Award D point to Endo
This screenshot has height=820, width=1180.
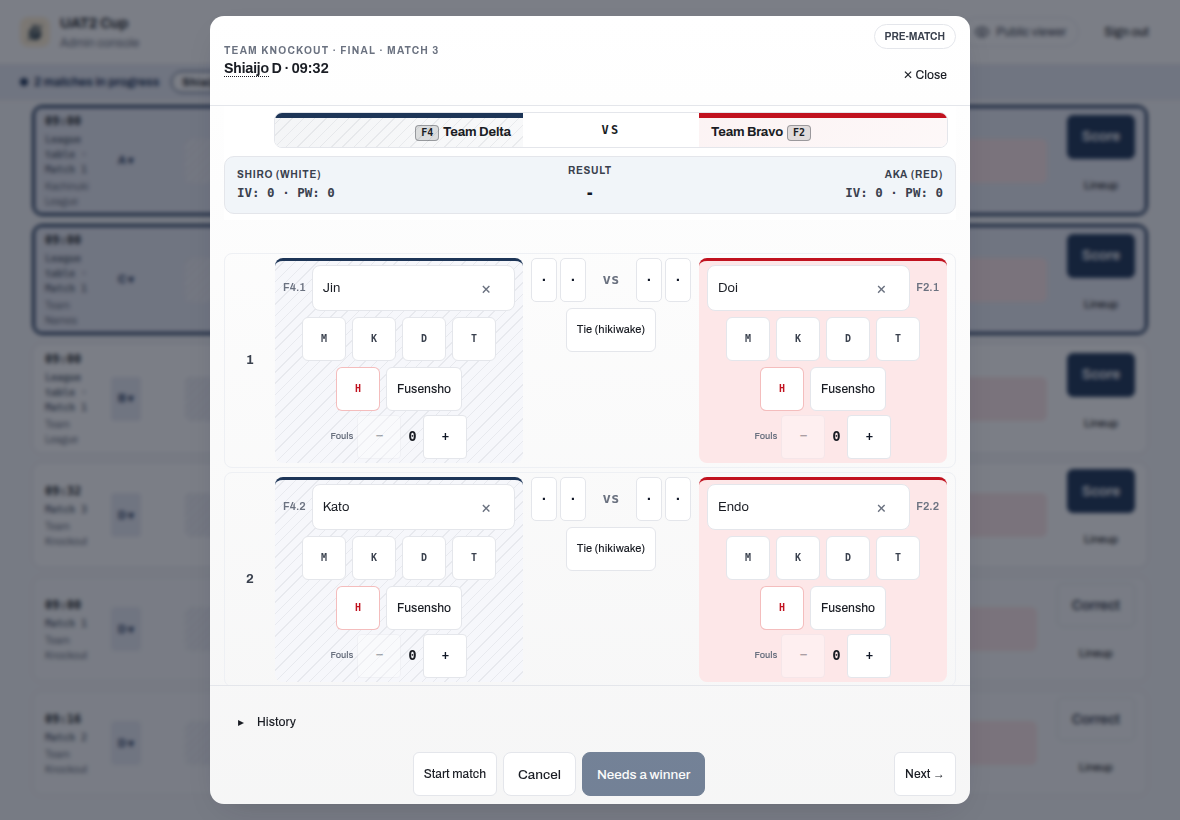click(x=847, y=557)
